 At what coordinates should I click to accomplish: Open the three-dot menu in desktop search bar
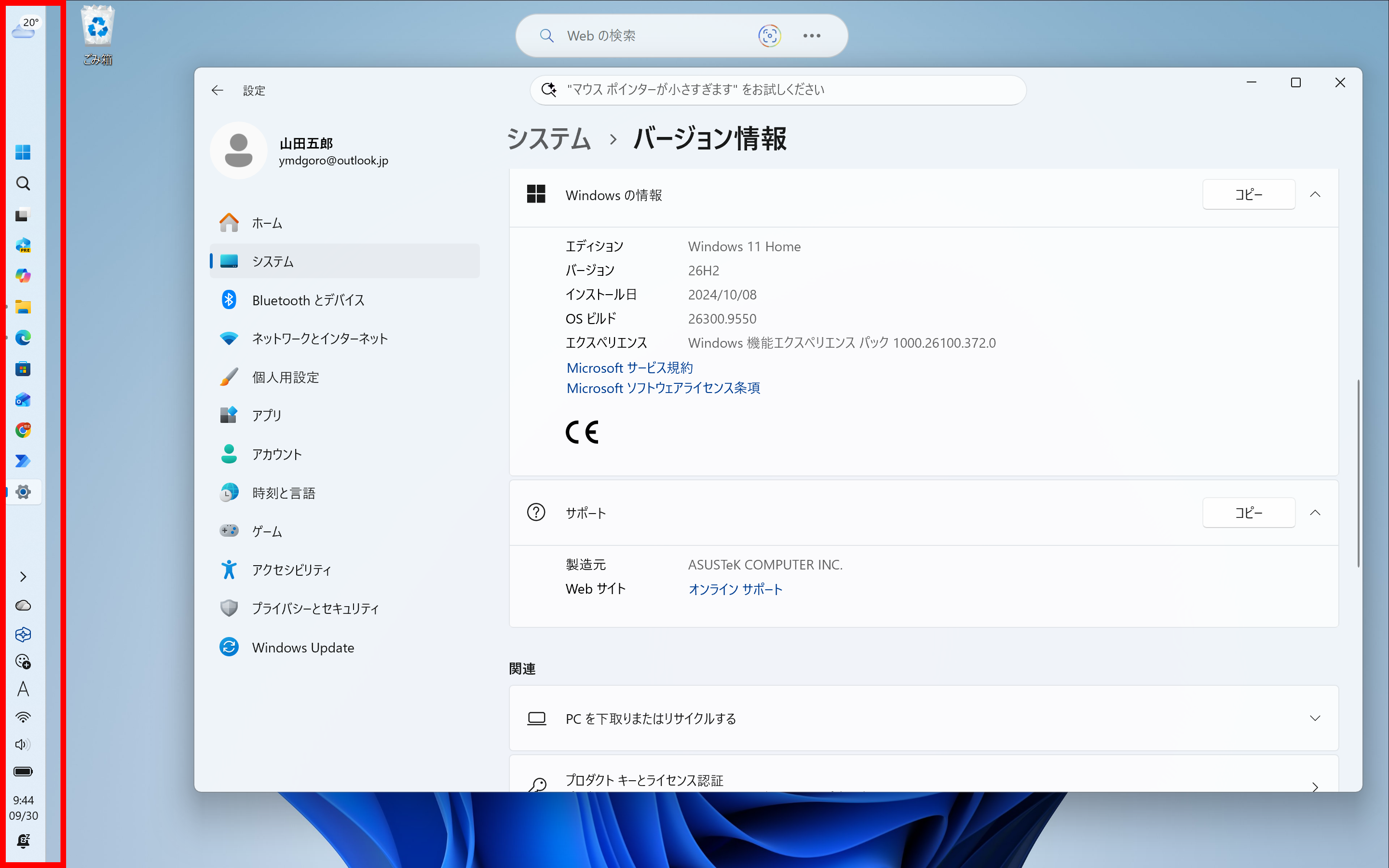click(812, 36)
